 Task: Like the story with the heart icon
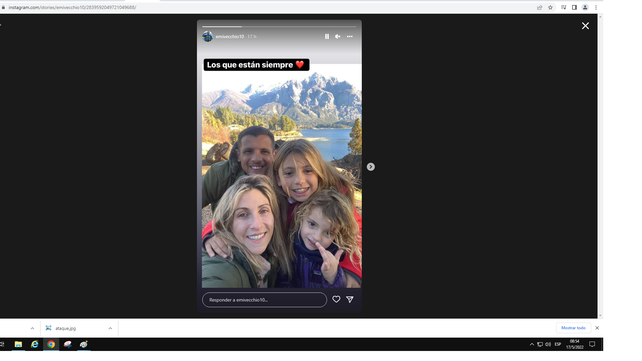(x=336, y=300)
